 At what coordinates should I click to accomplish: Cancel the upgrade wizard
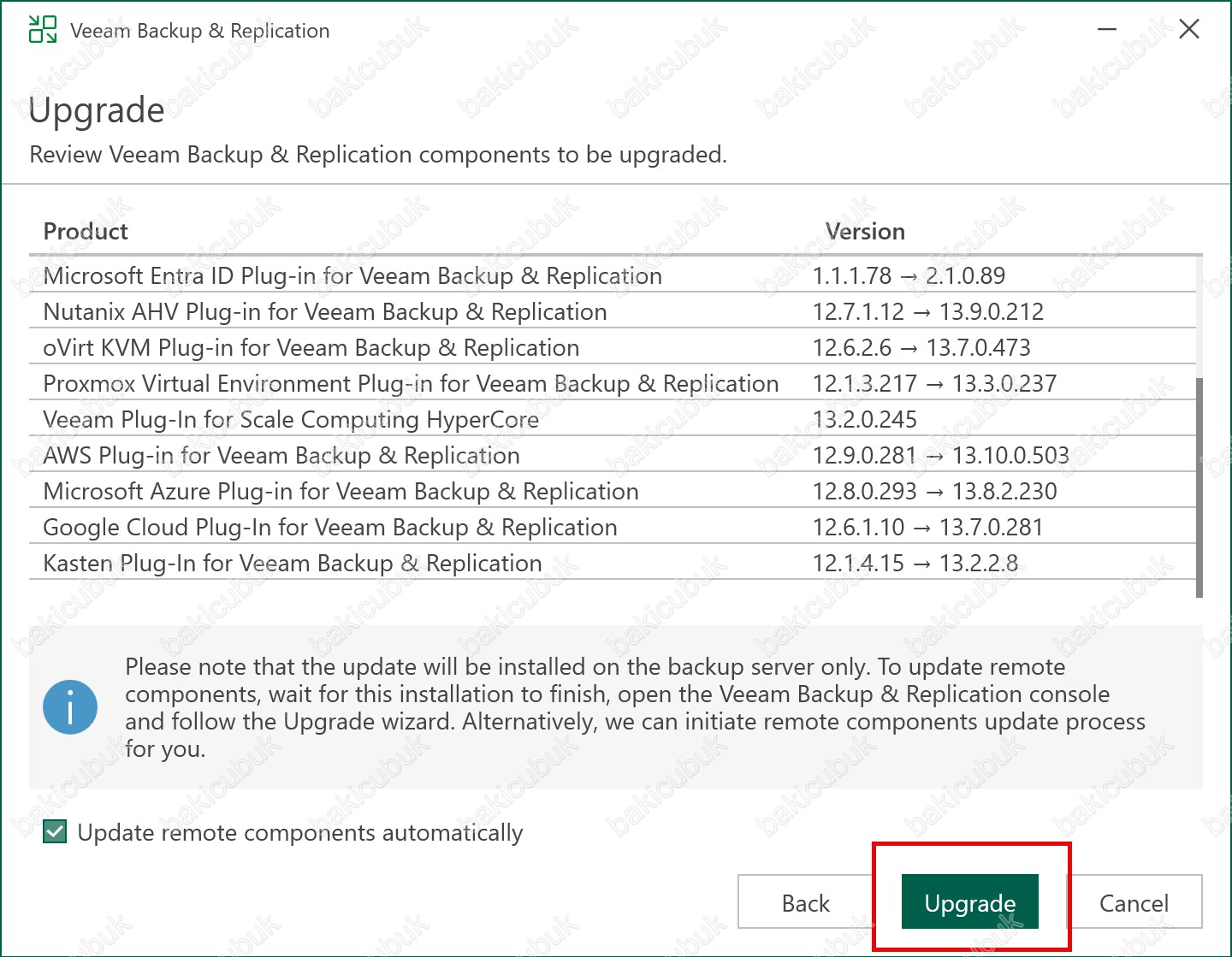click(x=1133, y=902)
